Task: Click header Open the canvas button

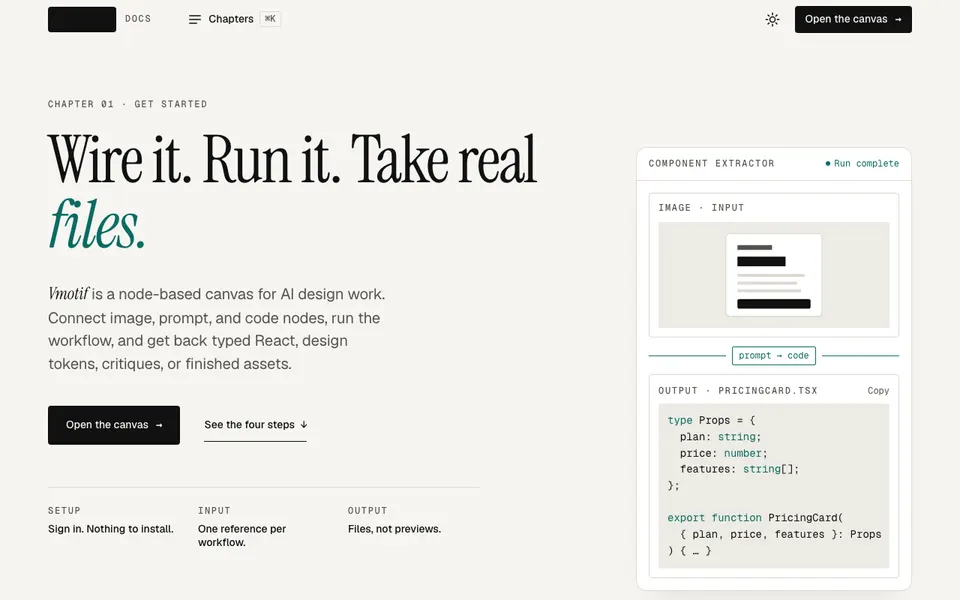Action: point(853,20)
